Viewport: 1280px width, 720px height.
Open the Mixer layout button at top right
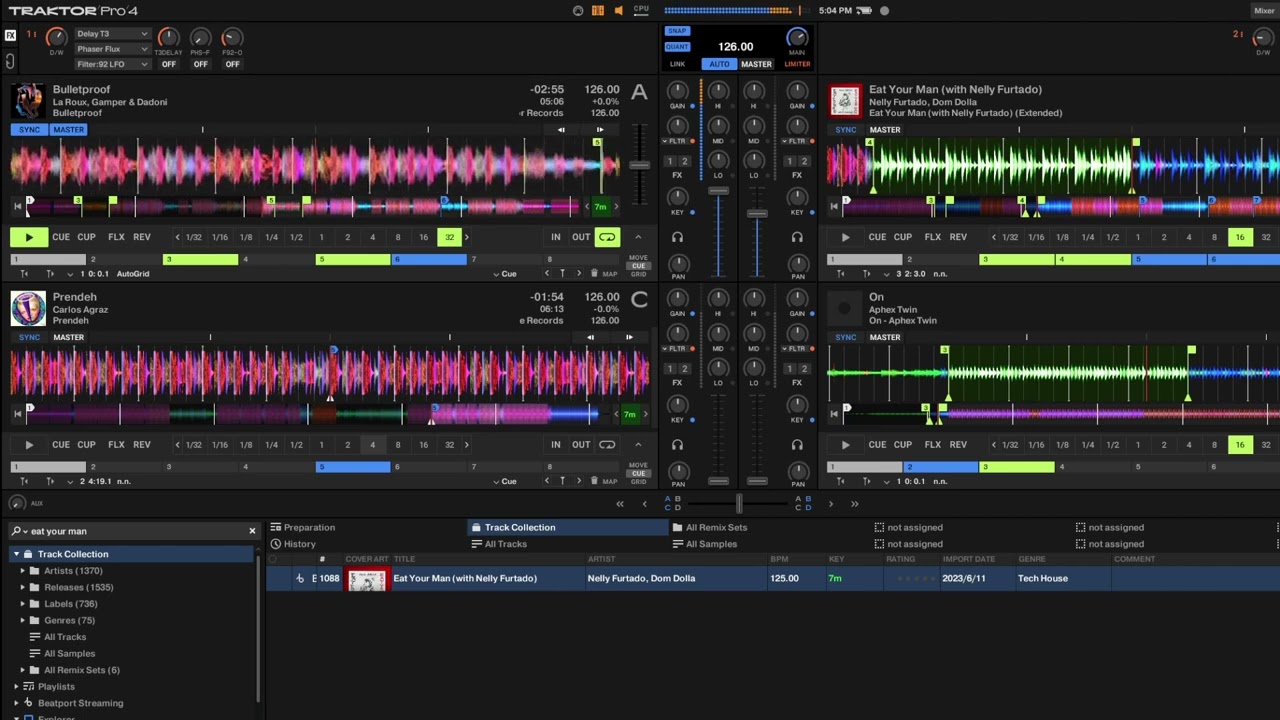click(1264, 11)
